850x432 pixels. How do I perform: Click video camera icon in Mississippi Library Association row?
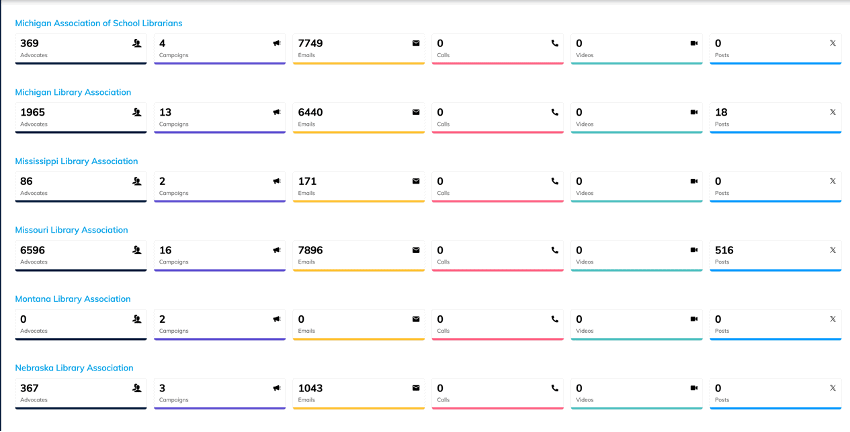click(694, 181)
